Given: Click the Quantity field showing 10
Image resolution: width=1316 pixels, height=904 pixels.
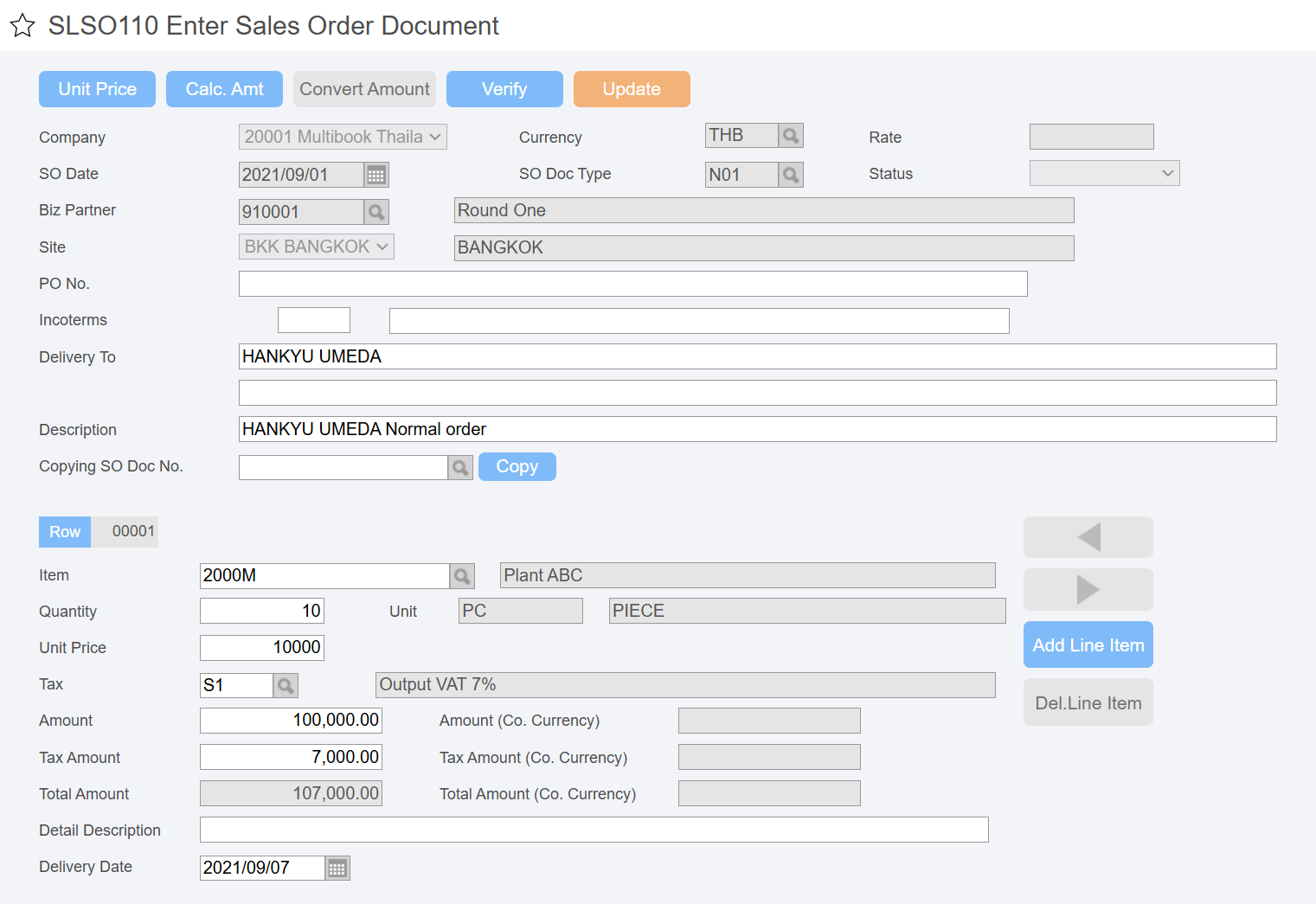Looking at the screenshot, I should pyautogui.click(x=262, y=611).
